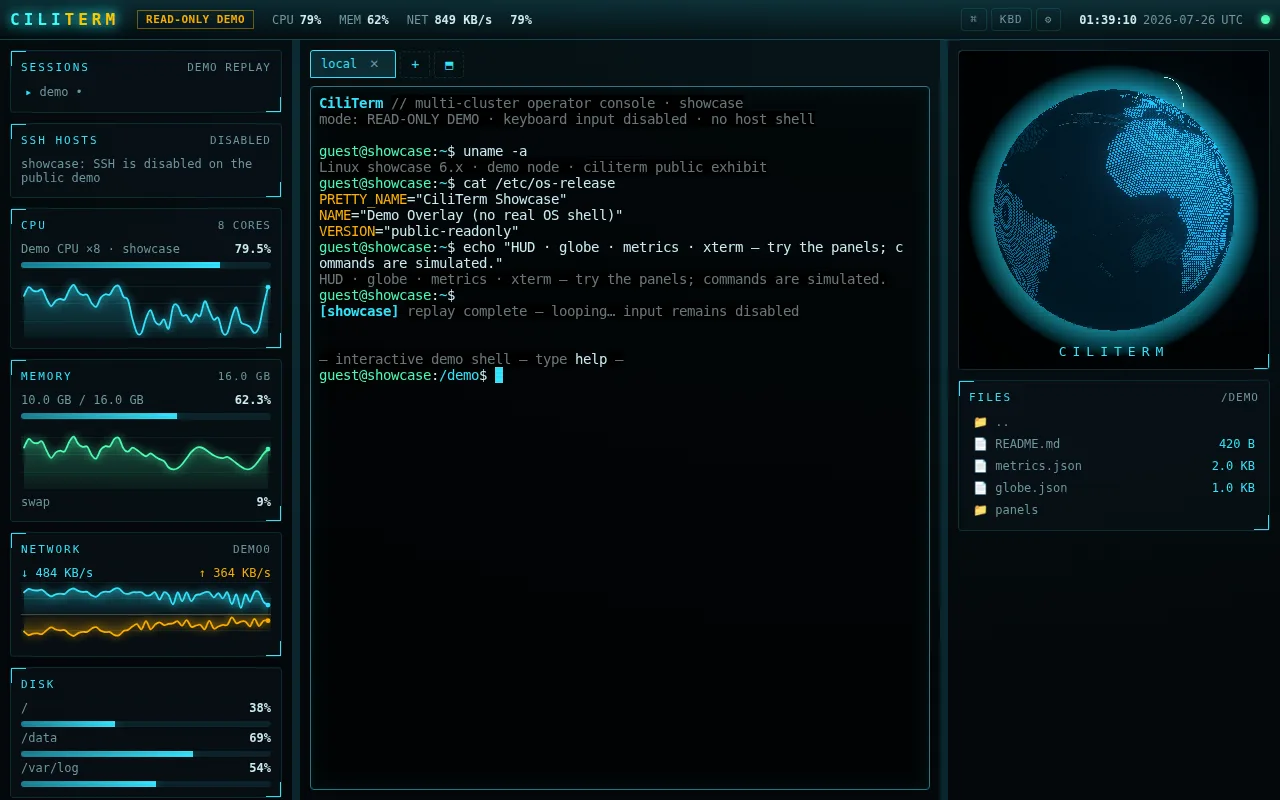This screenshot has width=1280, height=800.
Task: Click the CPU 79% header stat
Action: click(296, 20)
